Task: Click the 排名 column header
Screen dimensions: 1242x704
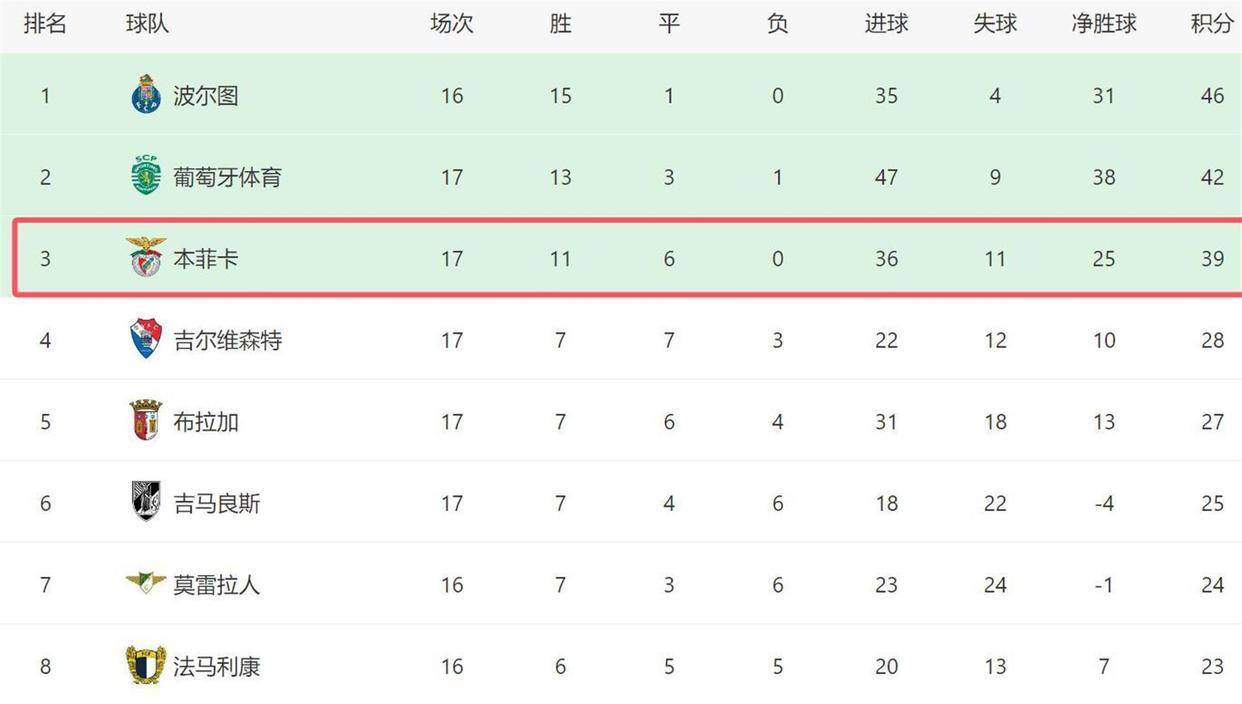Action: point(45,24)
